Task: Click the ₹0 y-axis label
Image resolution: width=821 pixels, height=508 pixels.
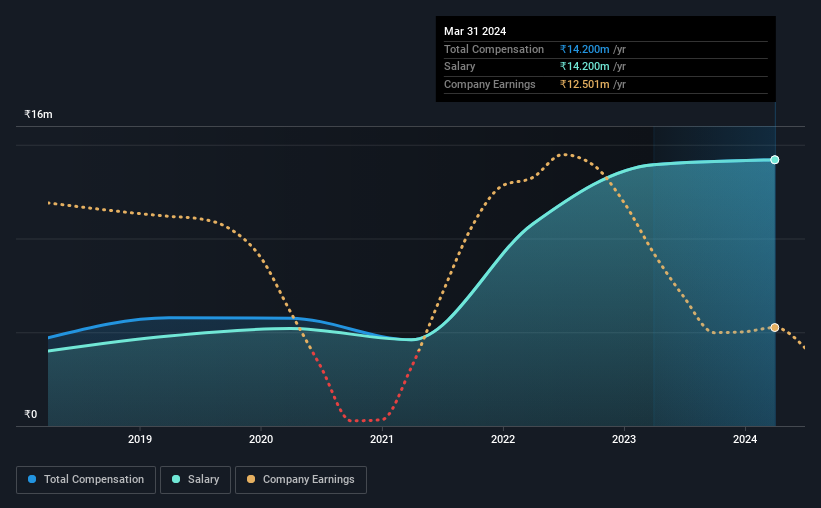Action: click(31, 414)
